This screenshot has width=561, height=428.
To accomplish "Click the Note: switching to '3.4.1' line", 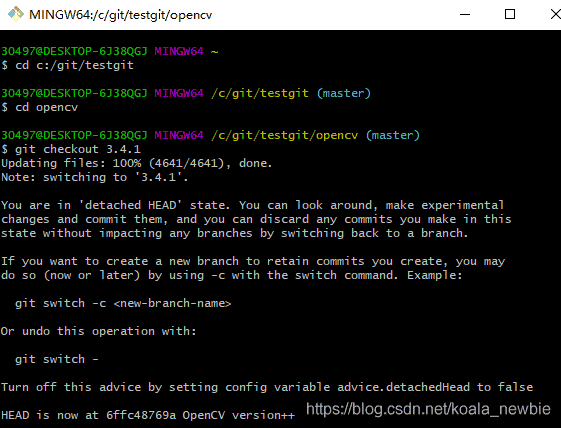I will (x=95, y=177).
